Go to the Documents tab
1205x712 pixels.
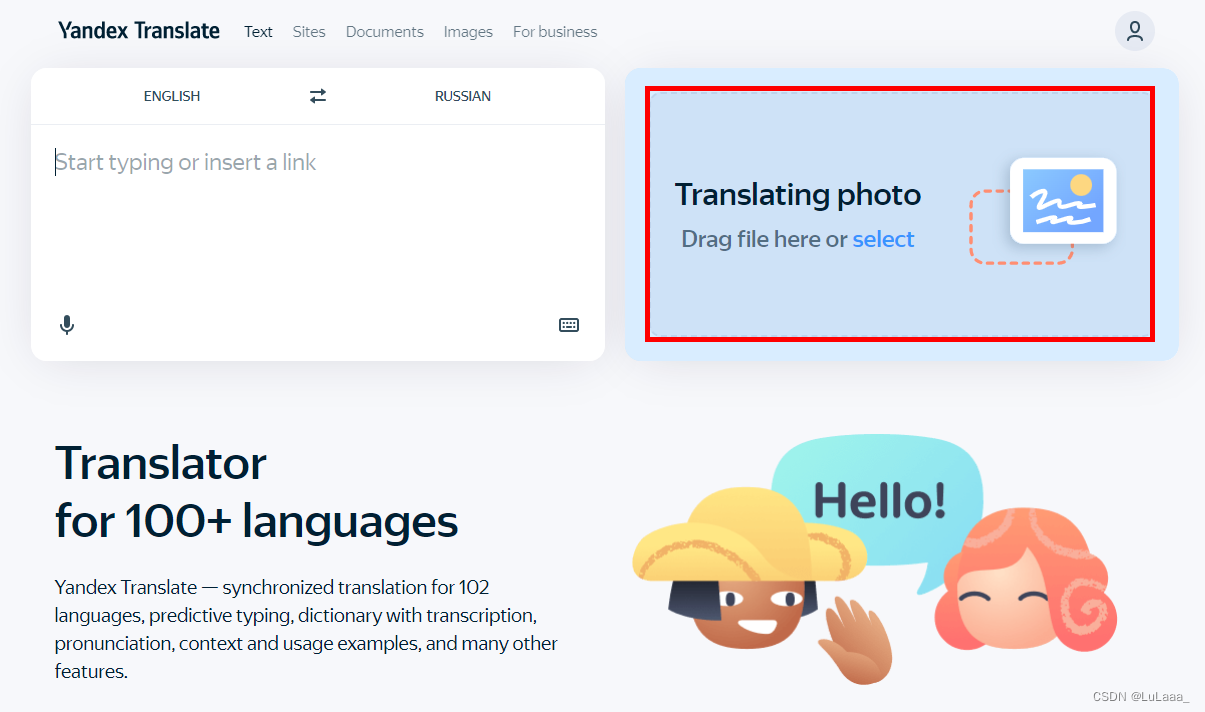tap(385, 32)
